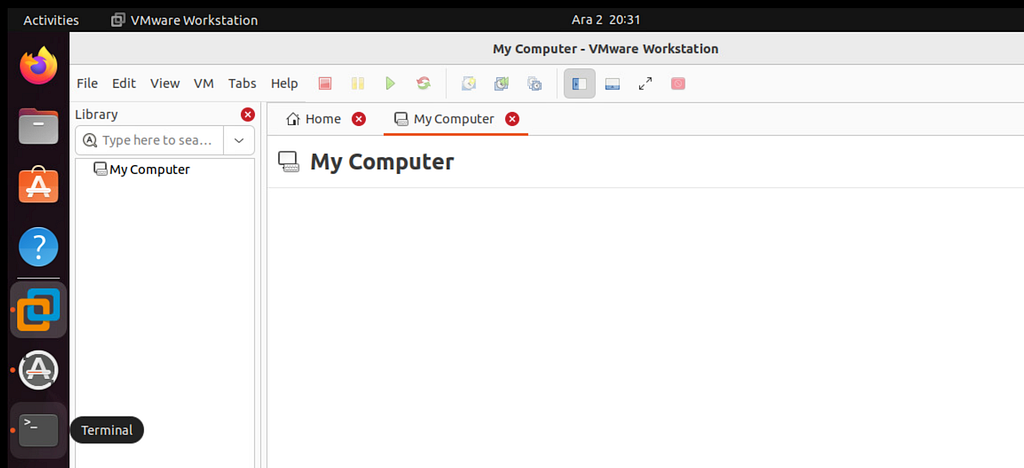This screenshot has height=468, width=1024.
Task: Open the snapshot manager toolbar icon
Action: coord(534,84)
